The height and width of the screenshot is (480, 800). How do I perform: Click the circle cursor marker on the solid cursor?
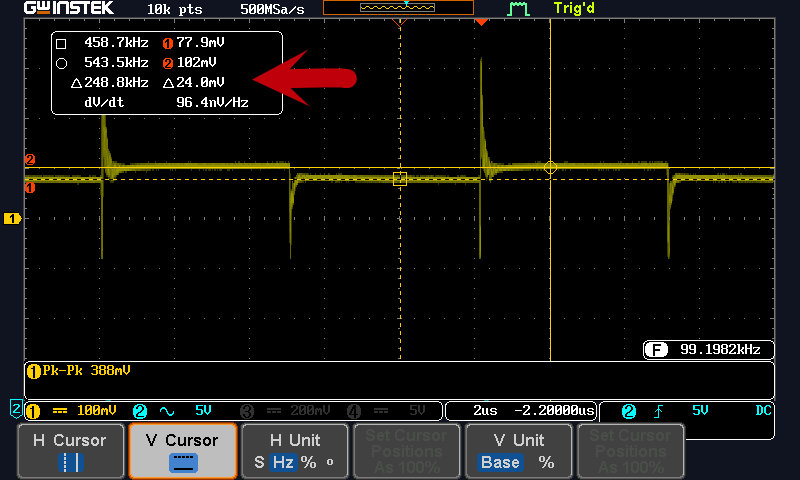550,167
